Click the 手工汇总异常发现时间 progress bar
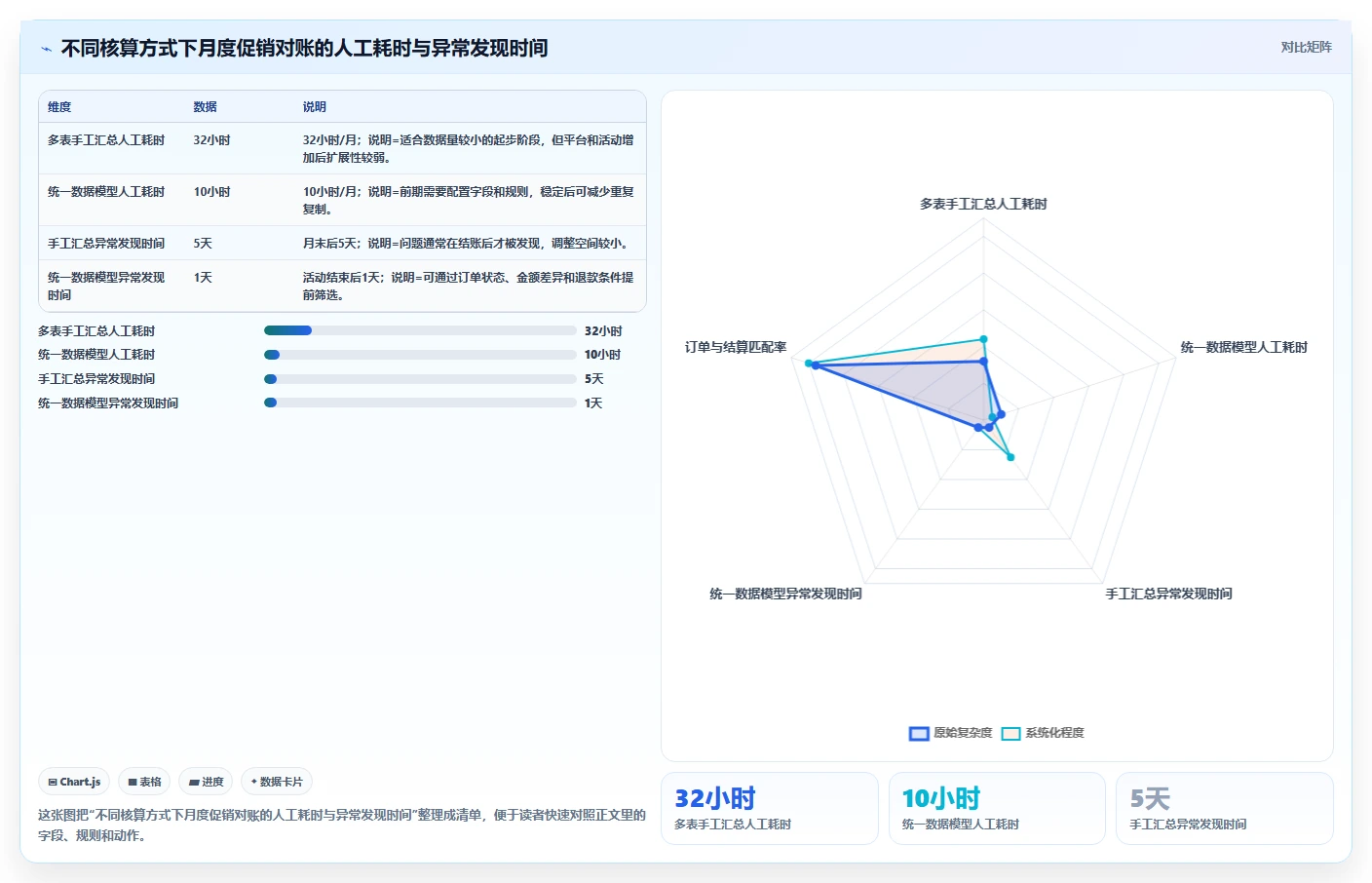The width and height of the screenshot is (1372, 883). pos(420,379)
